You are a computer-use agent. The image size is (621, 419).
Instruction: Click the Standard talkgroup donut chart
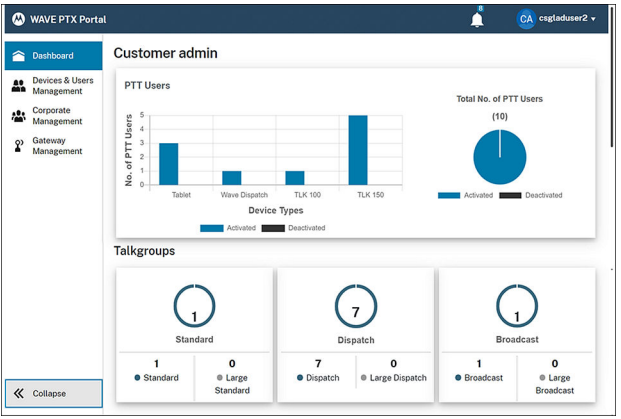click(x=194, y=305)
